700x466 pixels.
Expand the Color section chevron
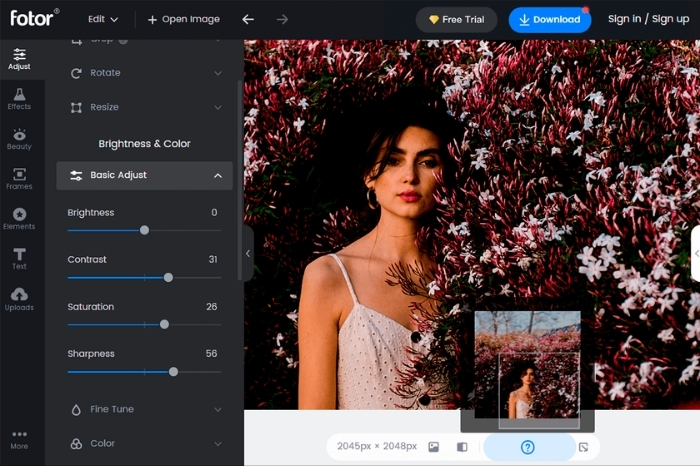218,444
